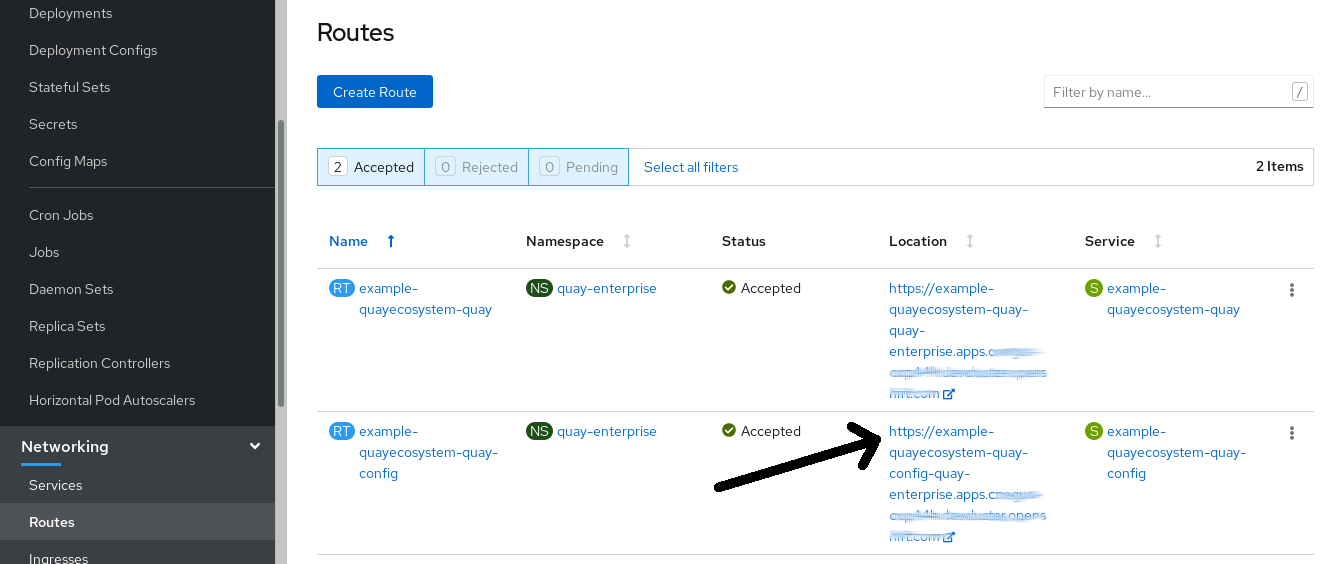This screenshot has width=1329, height=564.
Task: Click the S badge for example-quayecosystem-quay service
Action: 1093,288
